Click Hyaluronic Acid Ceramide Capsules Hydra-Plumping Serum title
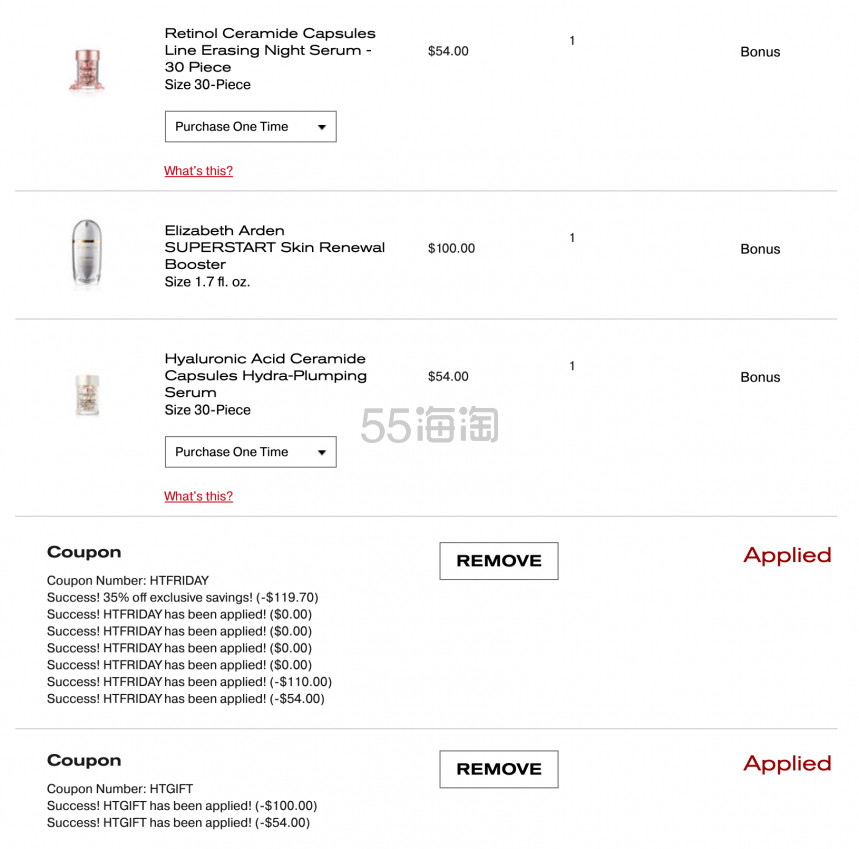 (x=266, y=375)
